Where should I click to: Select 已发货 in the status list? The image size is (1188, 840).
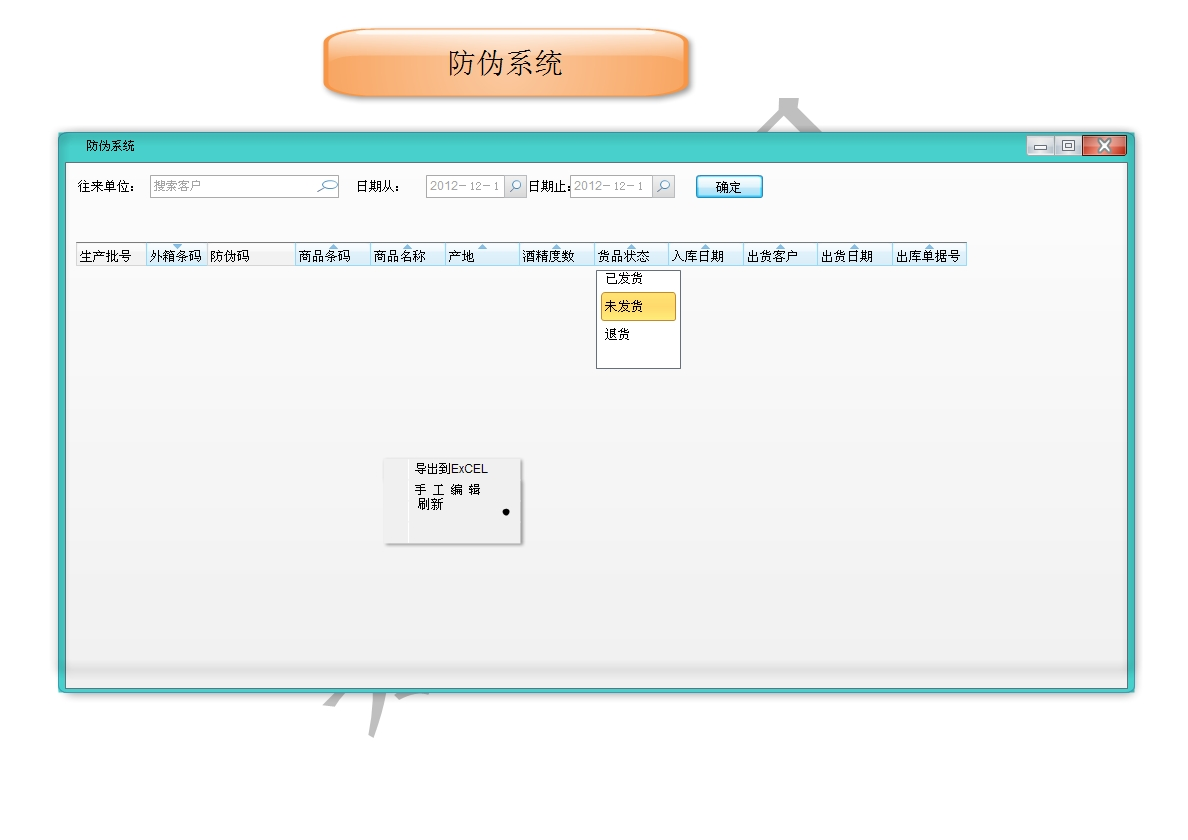pyautogui.click(x=625, y=279)
